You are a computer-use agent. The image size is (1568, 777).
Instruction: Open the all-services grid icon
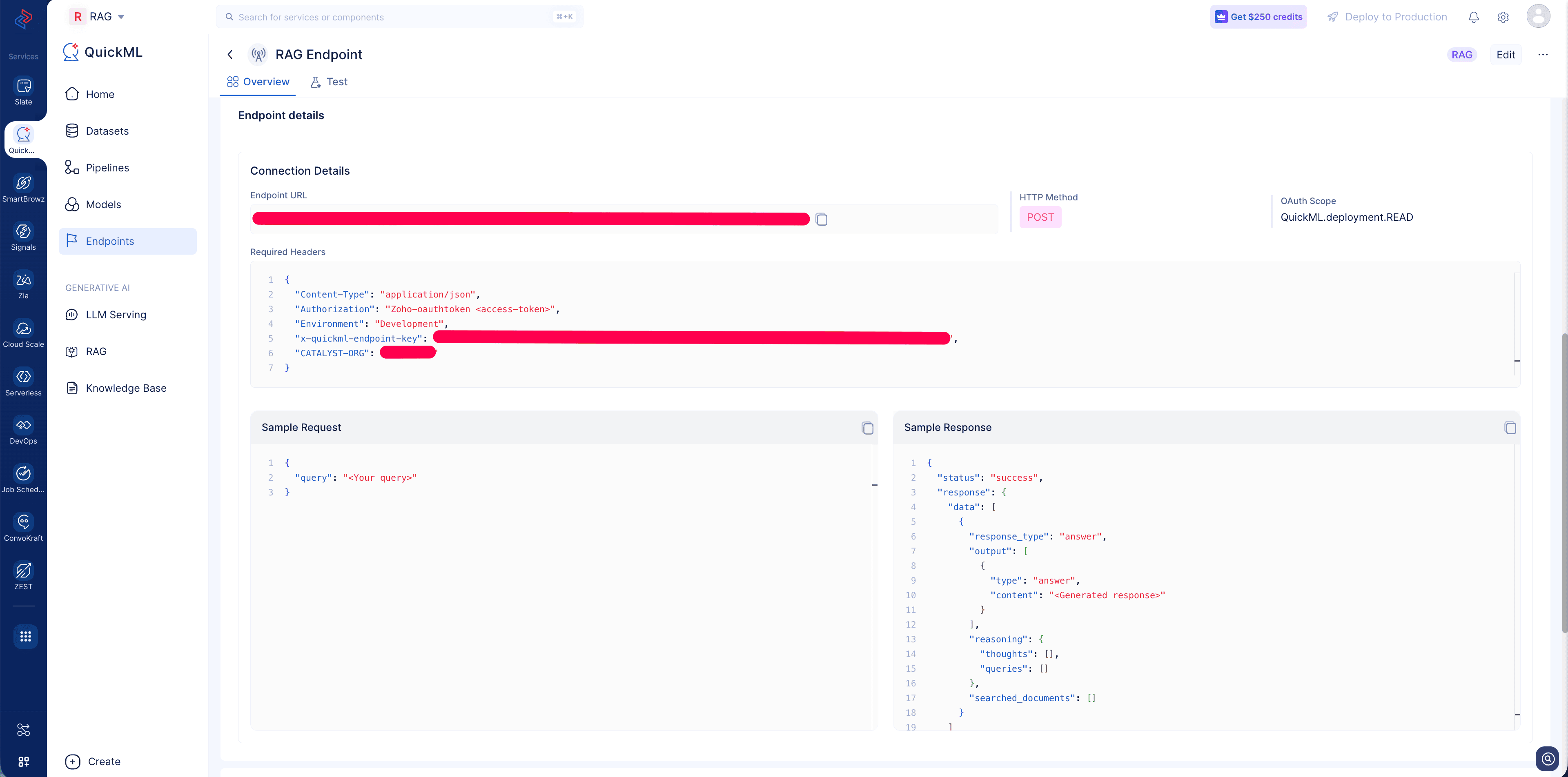click(x=26, y=637)
